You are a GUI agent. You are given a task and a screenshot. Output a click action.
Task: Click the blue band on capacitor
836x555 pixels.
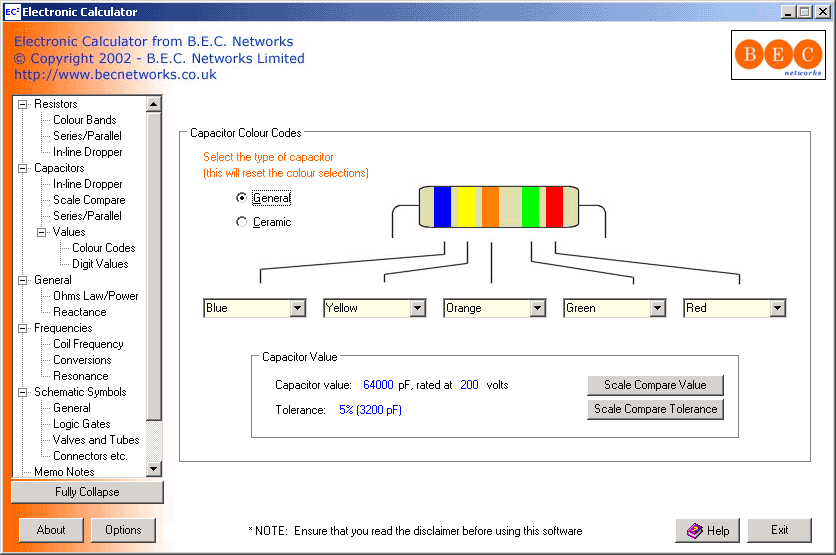tap(441, 206)
